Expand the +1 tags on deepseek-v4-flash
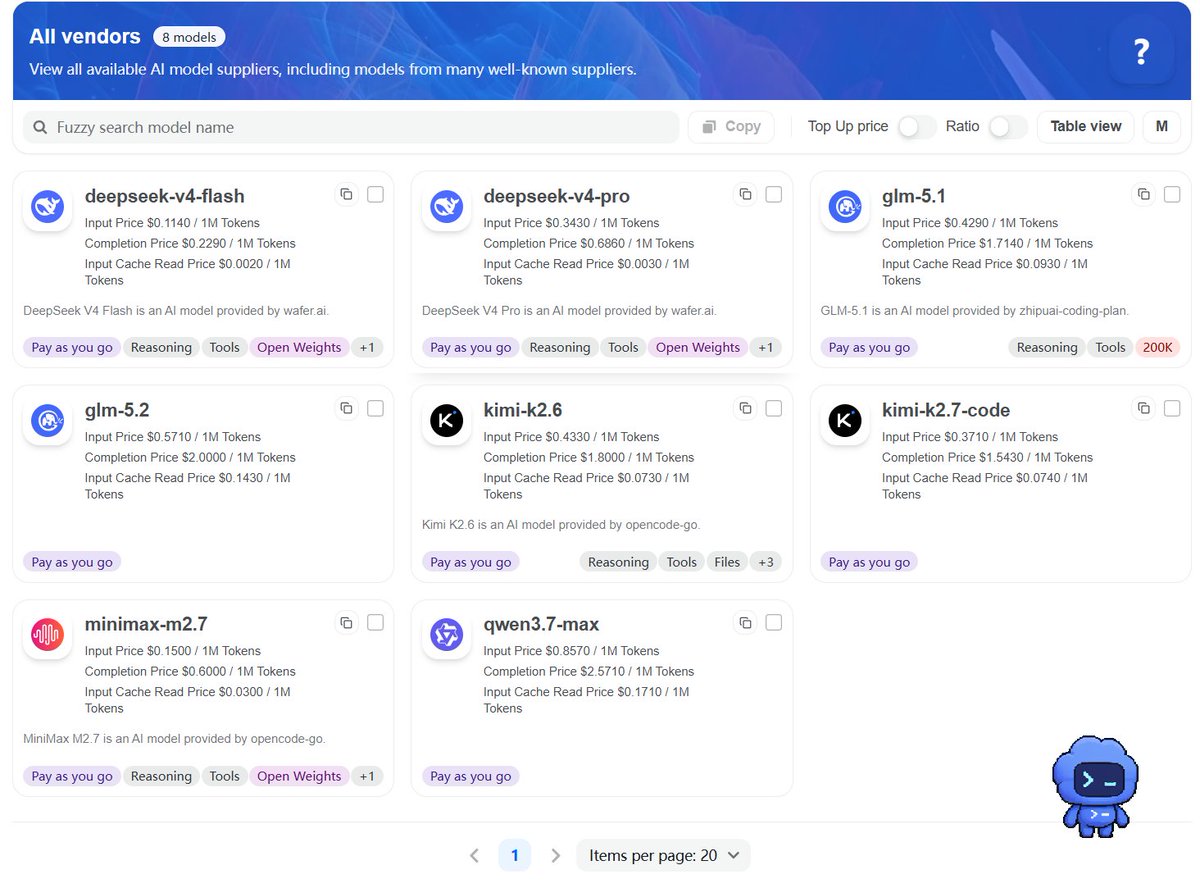 [367, 348]
